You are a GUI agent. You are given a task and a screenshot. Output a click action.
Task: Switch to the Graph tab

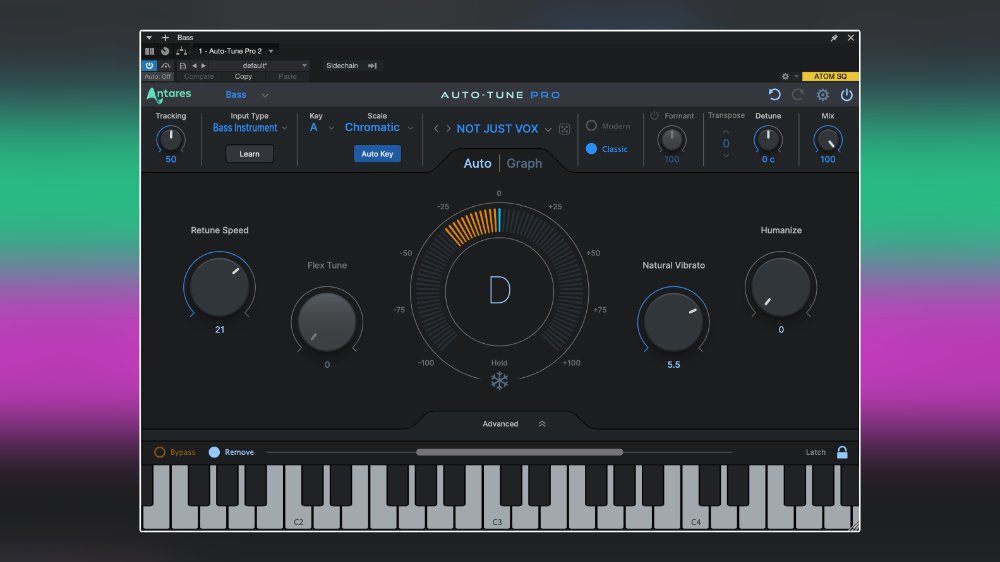pyautogui.click(x=524, y=164)
